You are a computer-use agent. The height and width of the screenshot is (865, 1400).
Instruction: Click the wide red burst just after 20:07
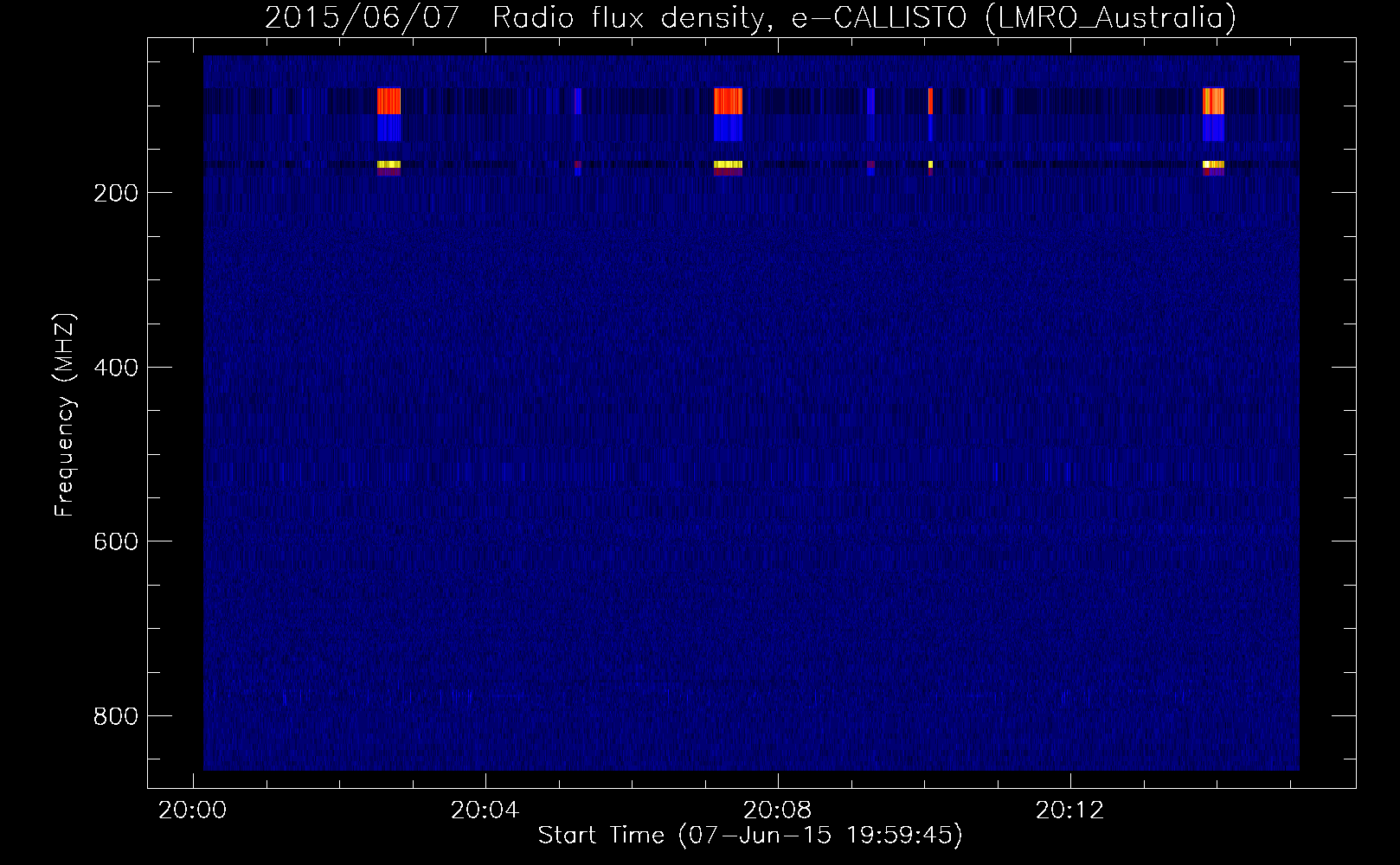tap(729, 101)
